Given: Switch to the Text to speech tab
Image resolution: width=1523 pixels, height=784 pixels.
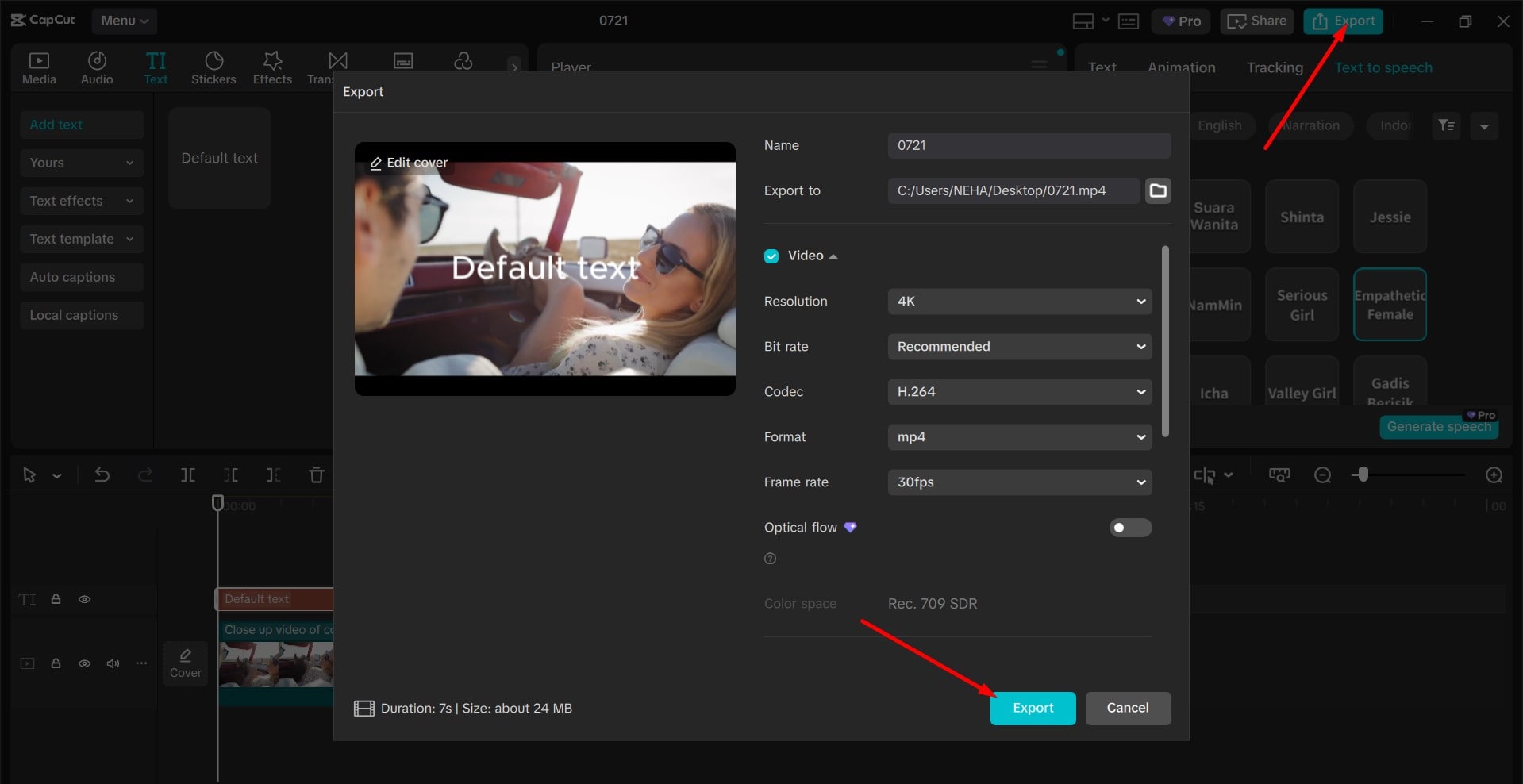Looking at the screenshot, I should point(1383,67).
